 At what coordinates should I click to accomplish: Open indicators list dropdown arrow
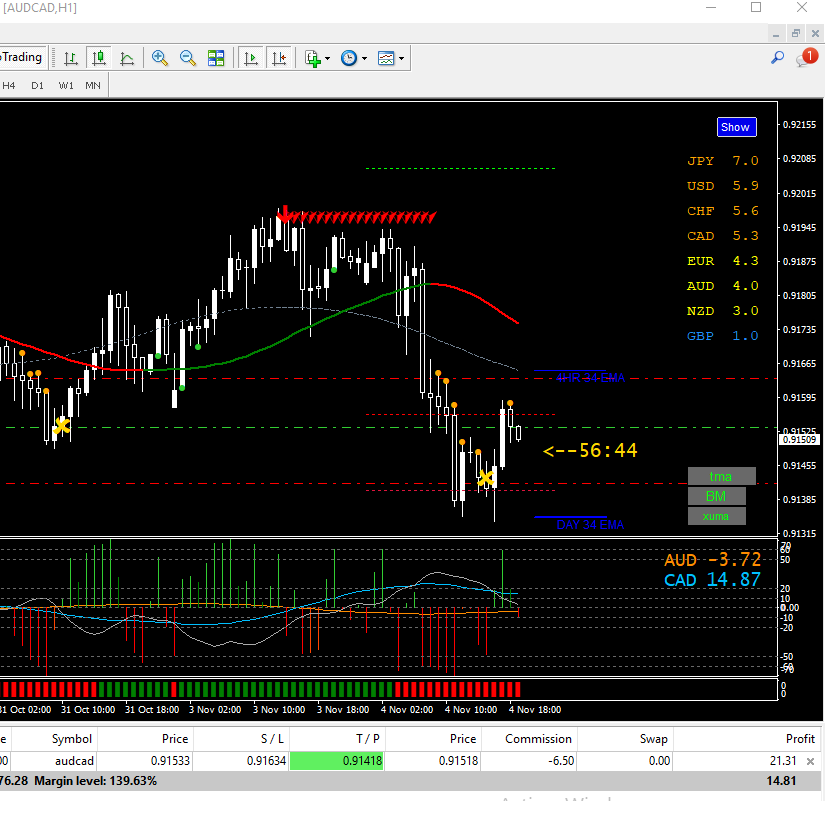pyautogui.click(x=327, y=58)
